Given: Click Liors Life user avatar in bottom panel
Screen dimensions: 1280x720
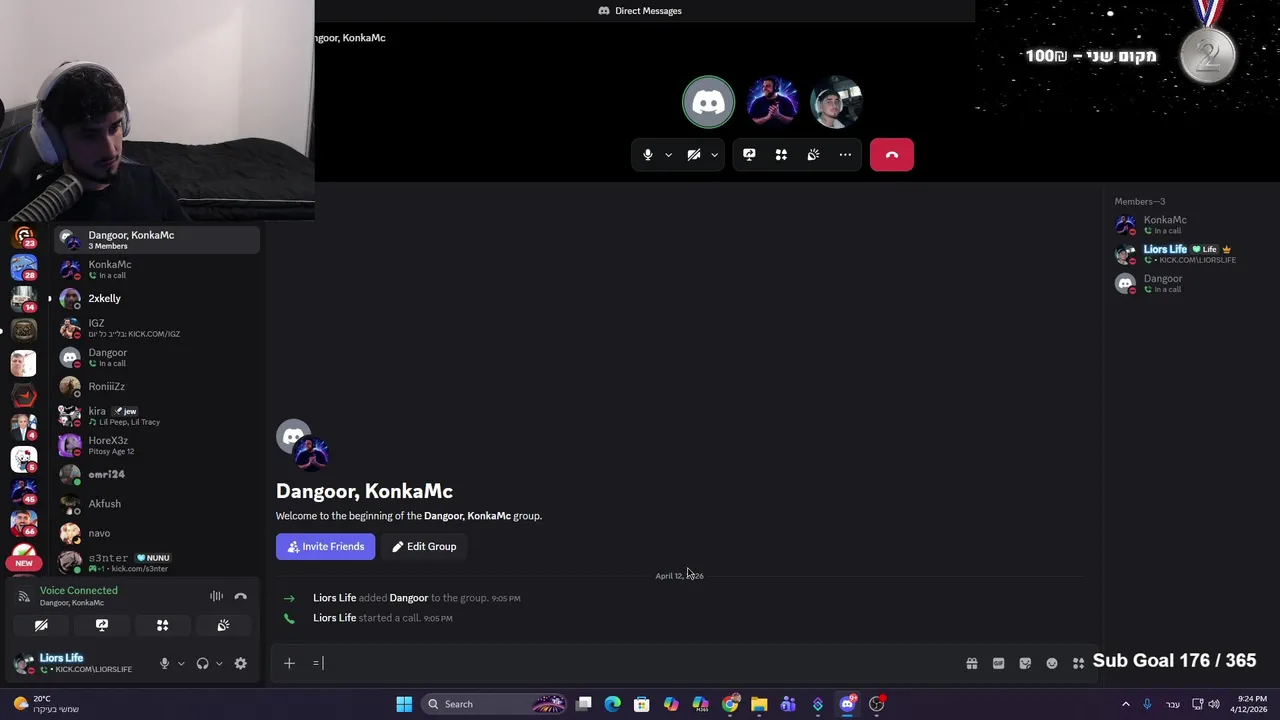Looking at the screenshot, I should 24,663.
